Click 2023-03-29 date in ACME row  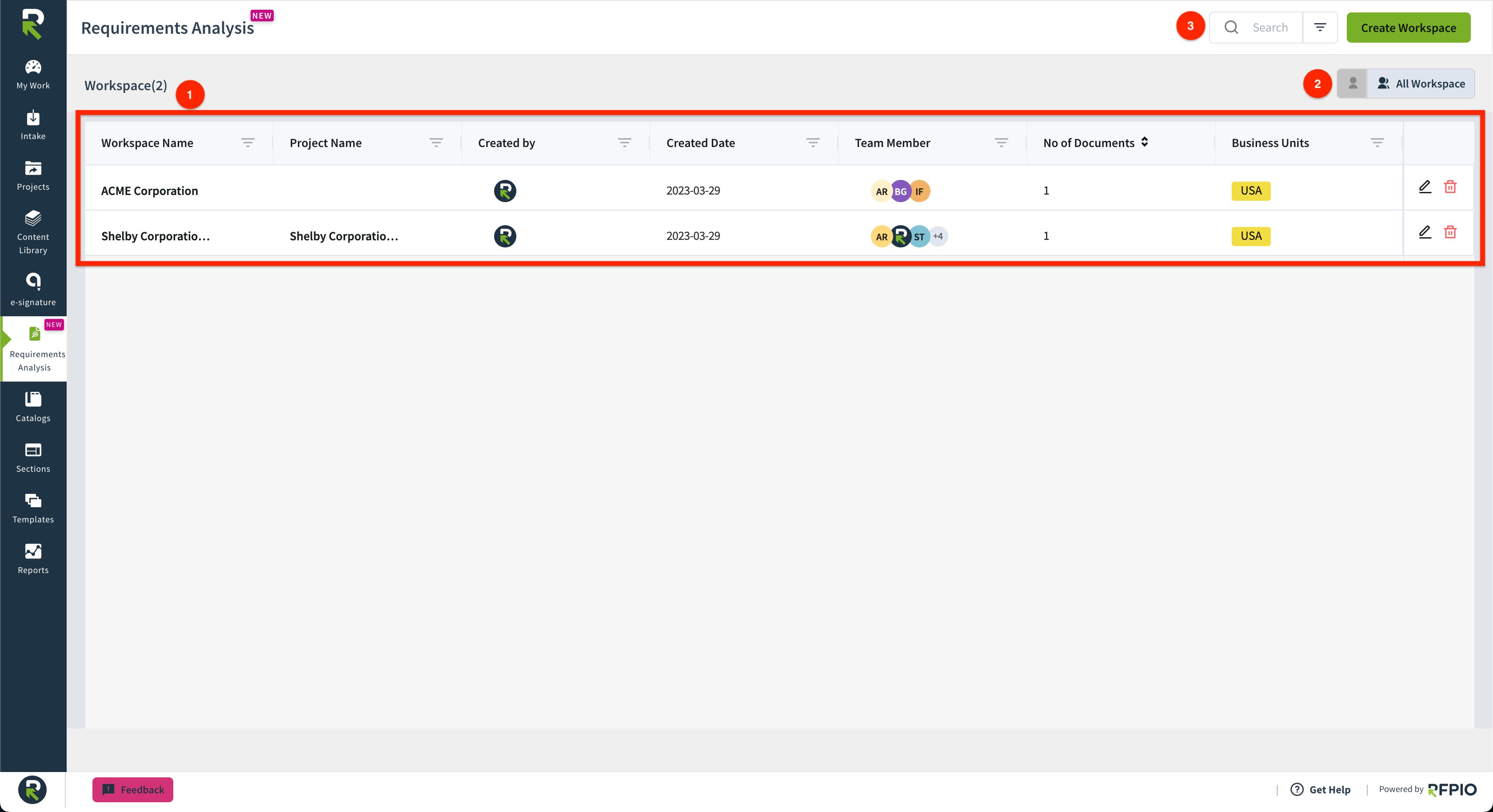coord(693,191)
